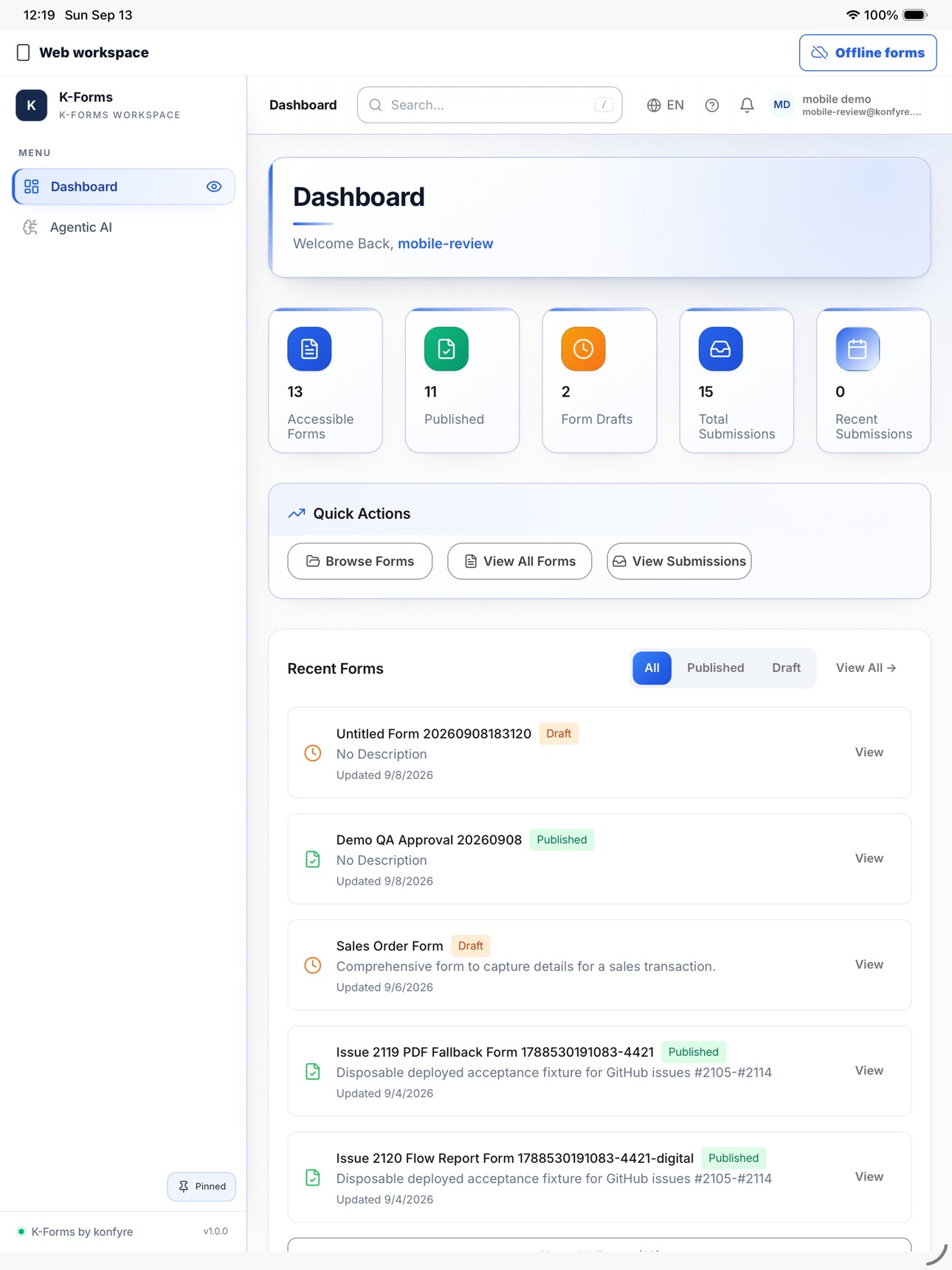Viewport: 952px width, 1270px height.
Task: Click the document icon beside Demo QA Approval
Action: pos(313,859)
